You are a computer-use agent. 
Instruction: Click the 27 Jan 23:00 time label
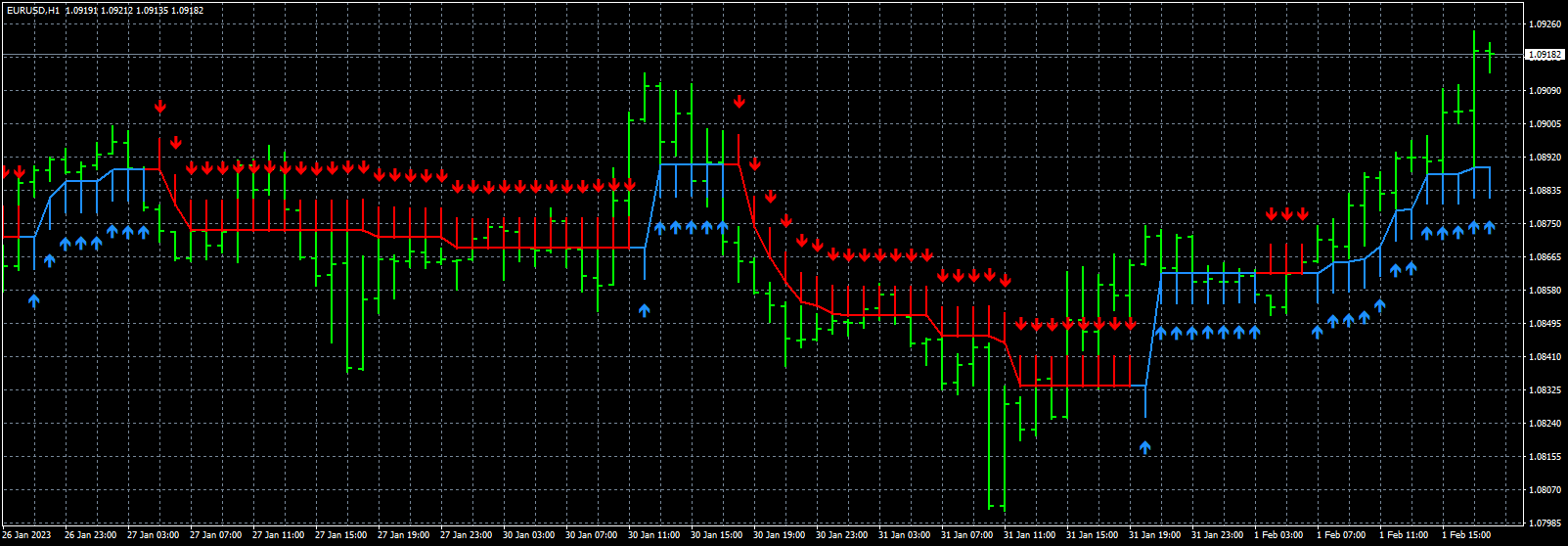[467, 535]
